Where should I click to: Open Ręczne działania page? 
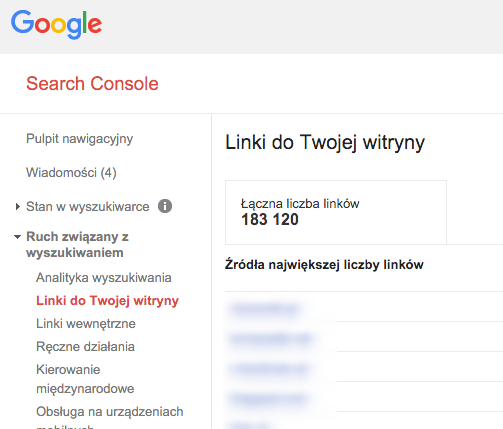click(85, 347)
